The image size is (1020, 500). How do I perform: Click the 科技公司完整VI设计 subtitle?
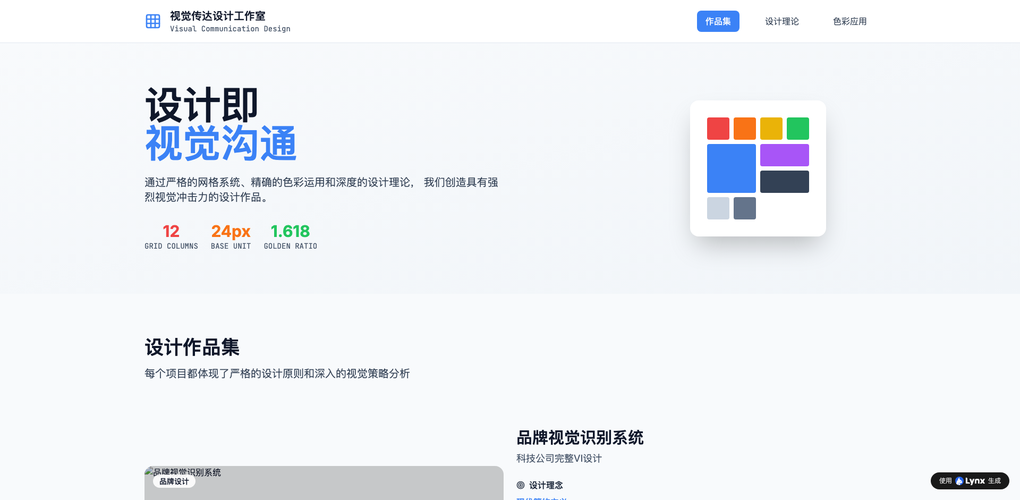click(559, 458)
